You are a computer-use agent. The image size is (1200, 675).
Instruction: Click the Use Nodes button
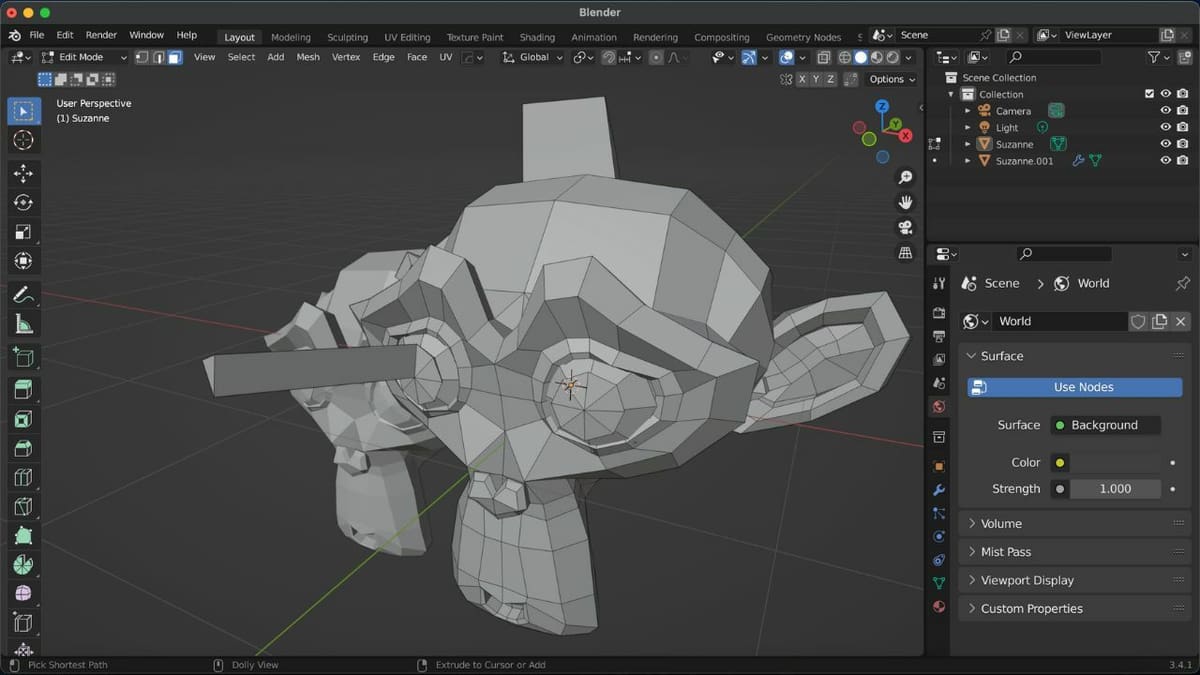tap(1074, 387)
